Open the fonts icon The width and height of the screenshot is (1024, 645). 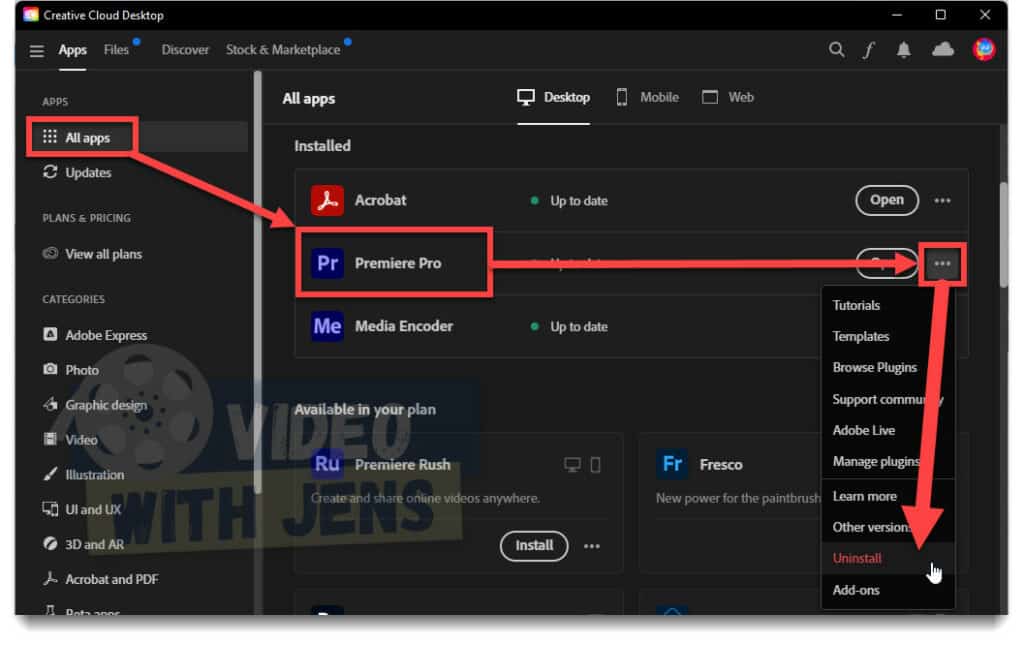coord(869,50)
